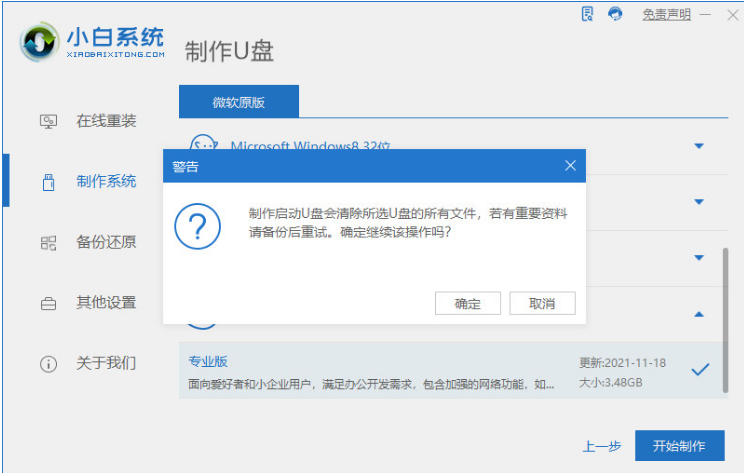Confirm with the 确定 button
This screenshot has width=744, height=473.
(x=468, y=303)
